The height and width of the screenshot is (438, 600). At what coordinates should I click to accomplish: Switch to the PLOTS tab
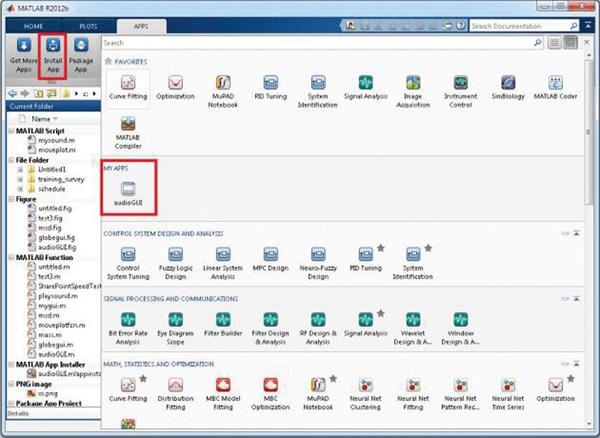click(88, 26)
